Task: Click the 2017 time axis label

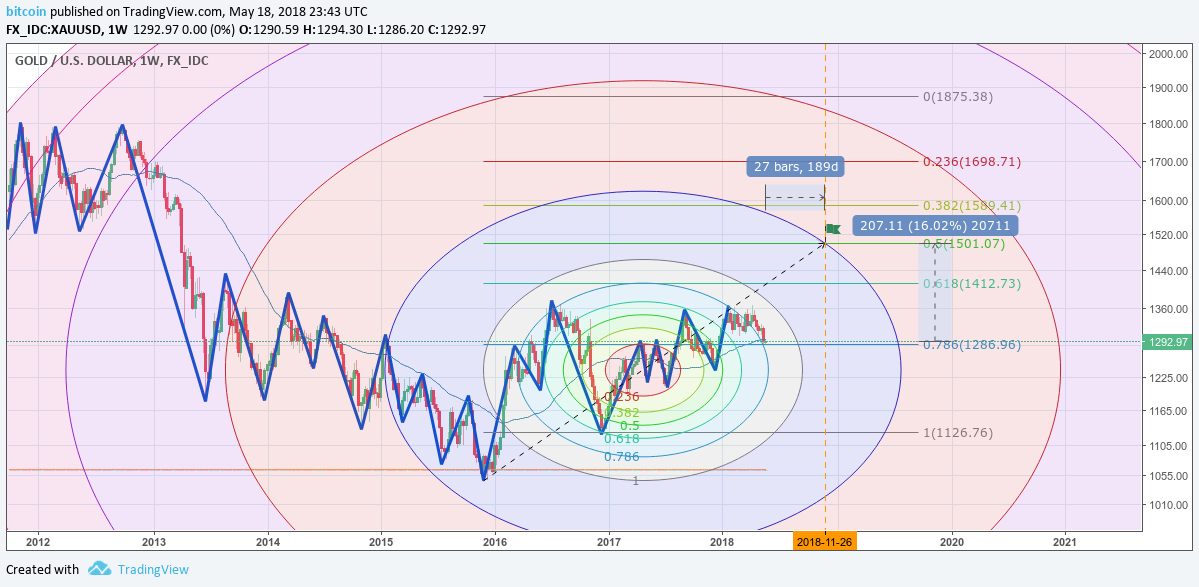Action: point(609,542)
